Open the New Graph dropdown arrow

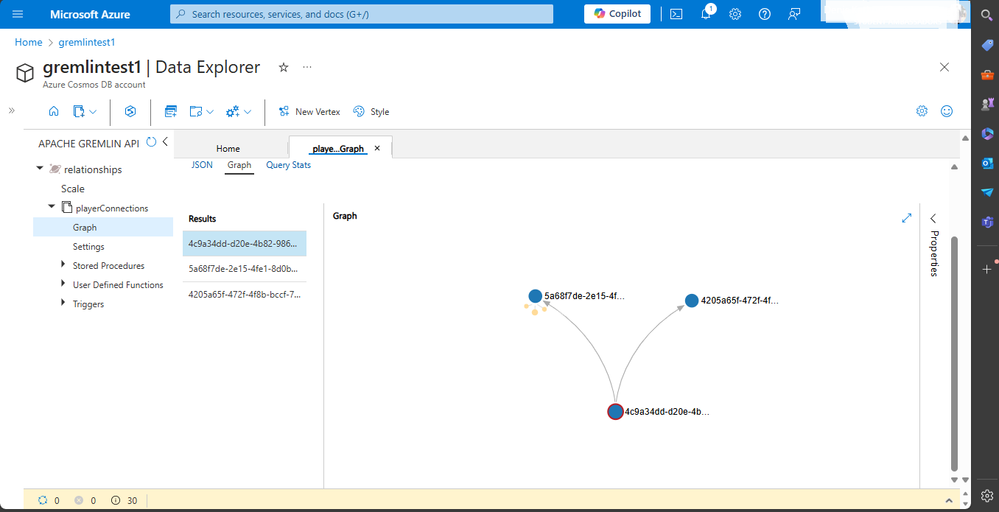coord(92,112)
